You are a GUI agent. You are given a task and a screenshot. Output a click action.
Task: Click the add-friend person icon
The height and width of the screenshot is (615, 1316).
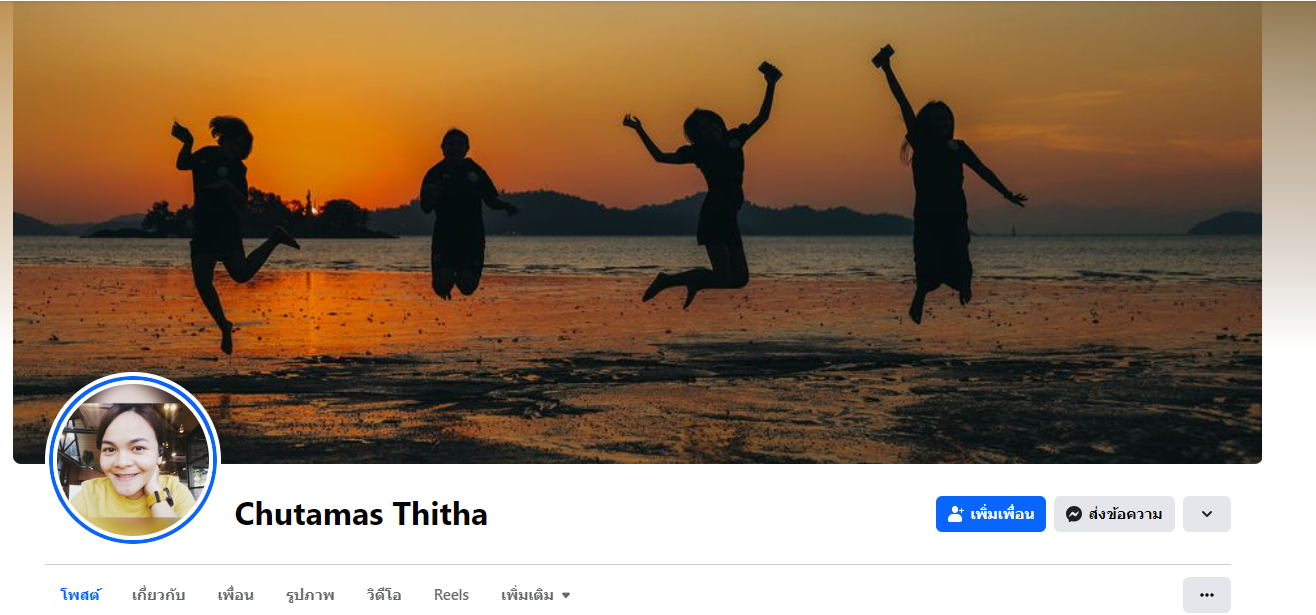click(x=956, y=514)
